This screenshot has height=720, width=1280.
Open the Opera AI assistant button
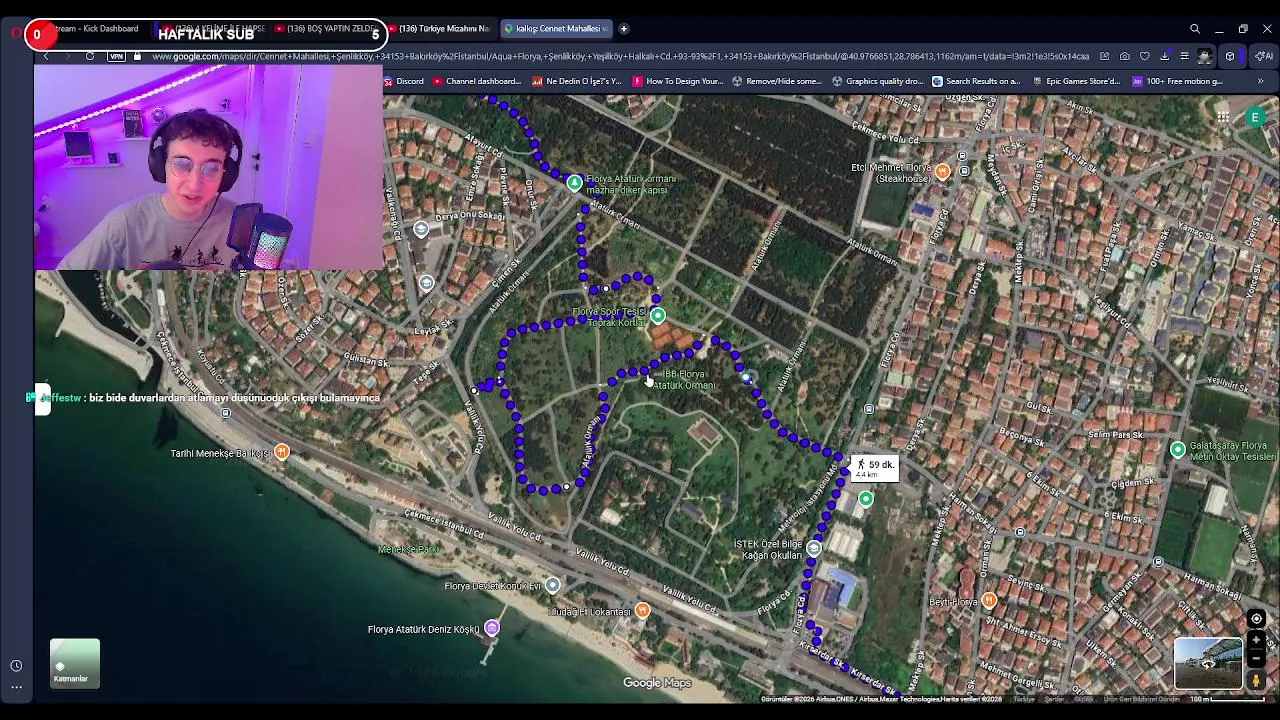[x=1264, y=56]
